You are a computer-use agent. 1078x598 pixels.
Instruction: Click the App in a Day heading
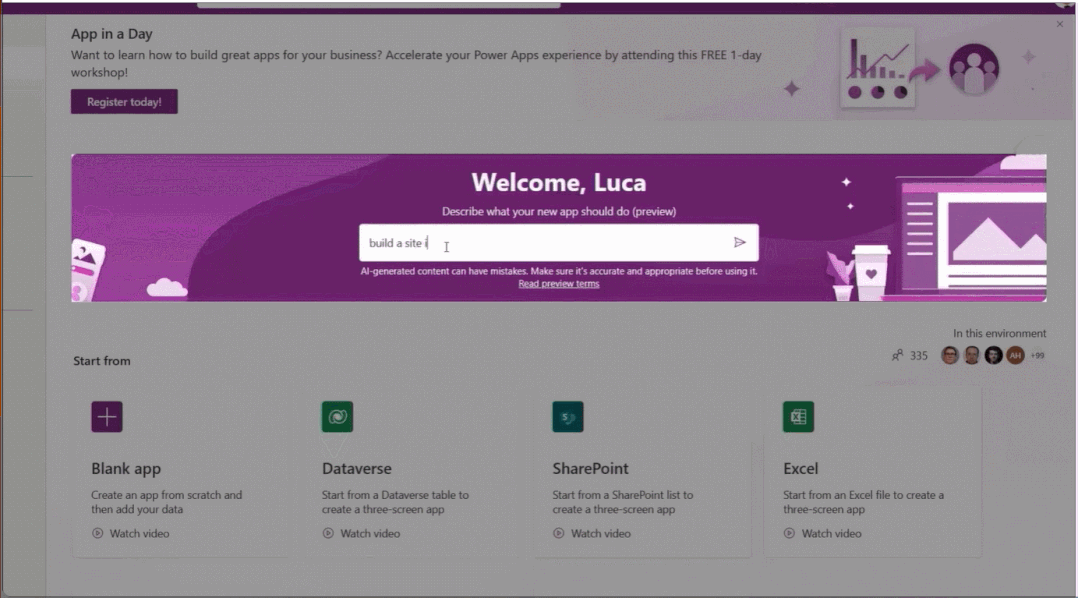[x=112, y=34]
